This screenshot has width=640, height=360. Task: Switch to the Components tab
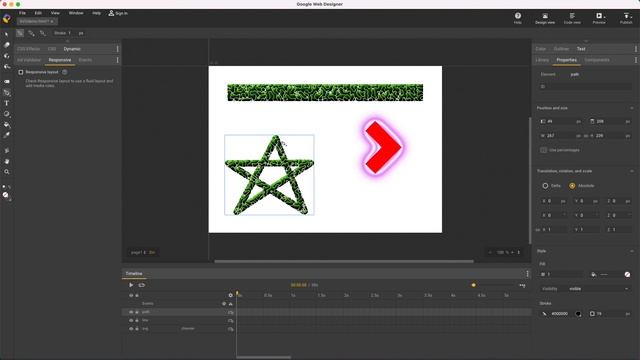597,60
